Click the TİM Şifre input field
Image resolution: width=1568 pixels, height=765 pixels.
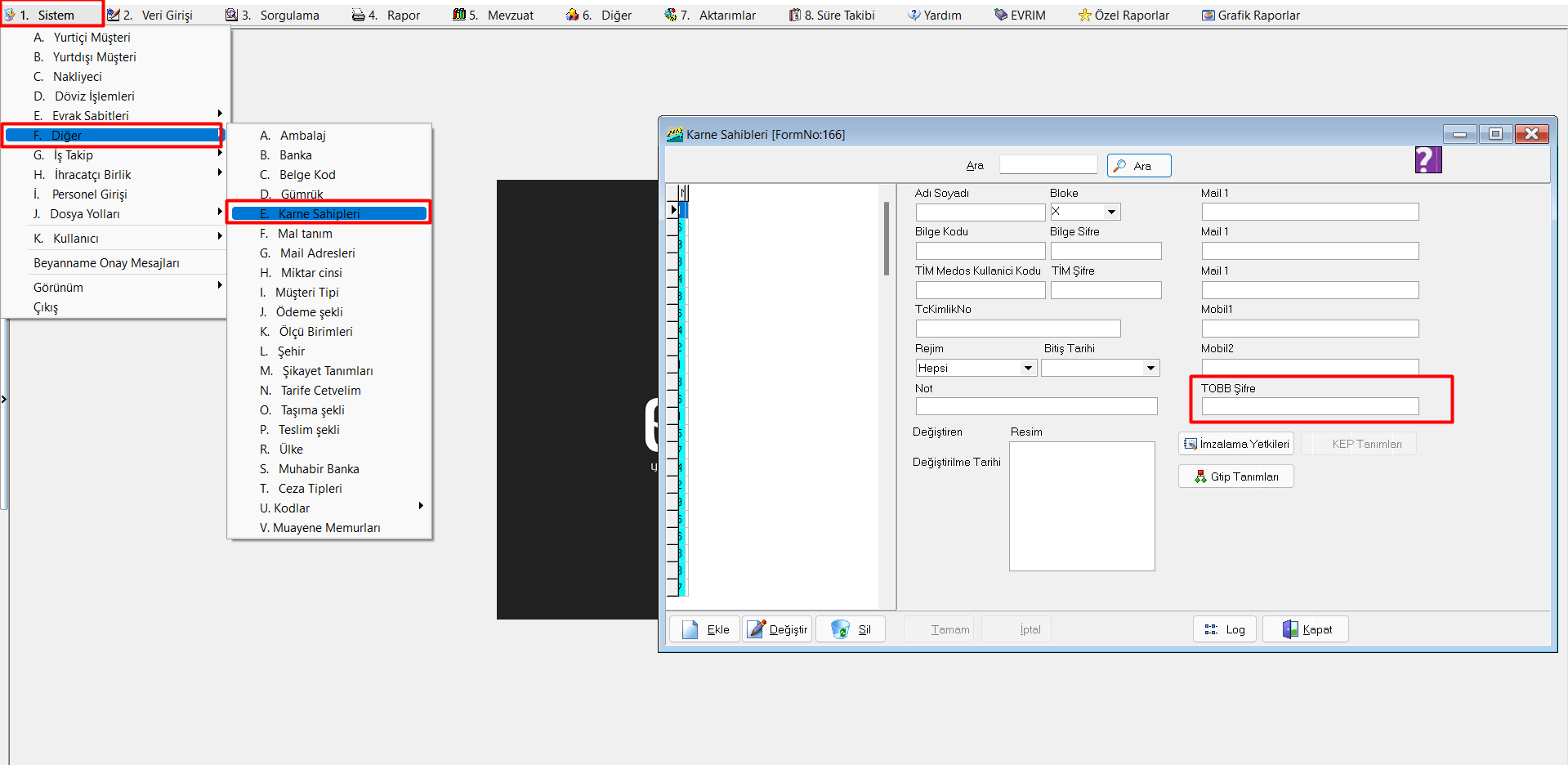click(x=1106, y=290)
